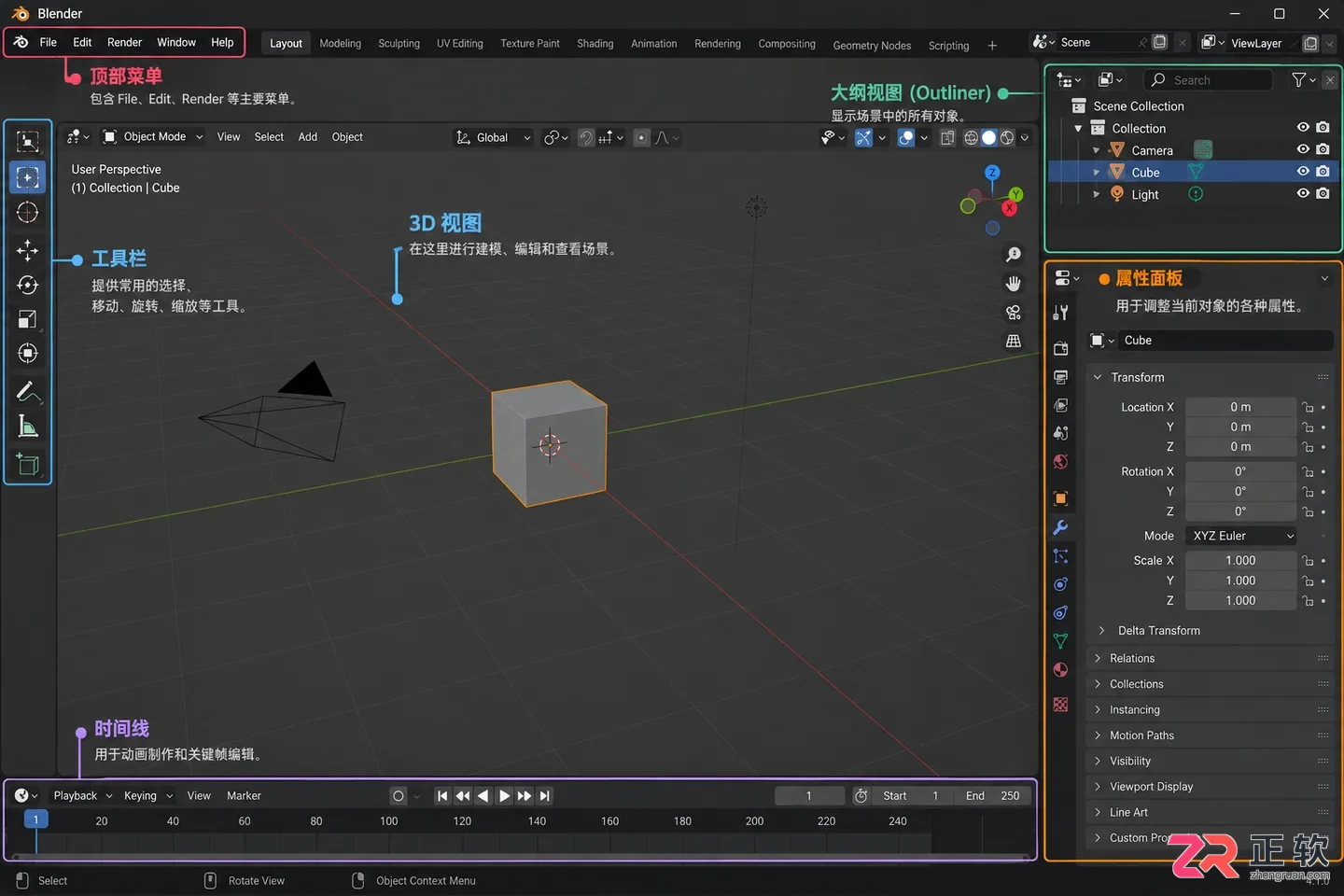Switch to the Modeling workspace tab
Screen dimensions: 1344x896
point(340,43)
